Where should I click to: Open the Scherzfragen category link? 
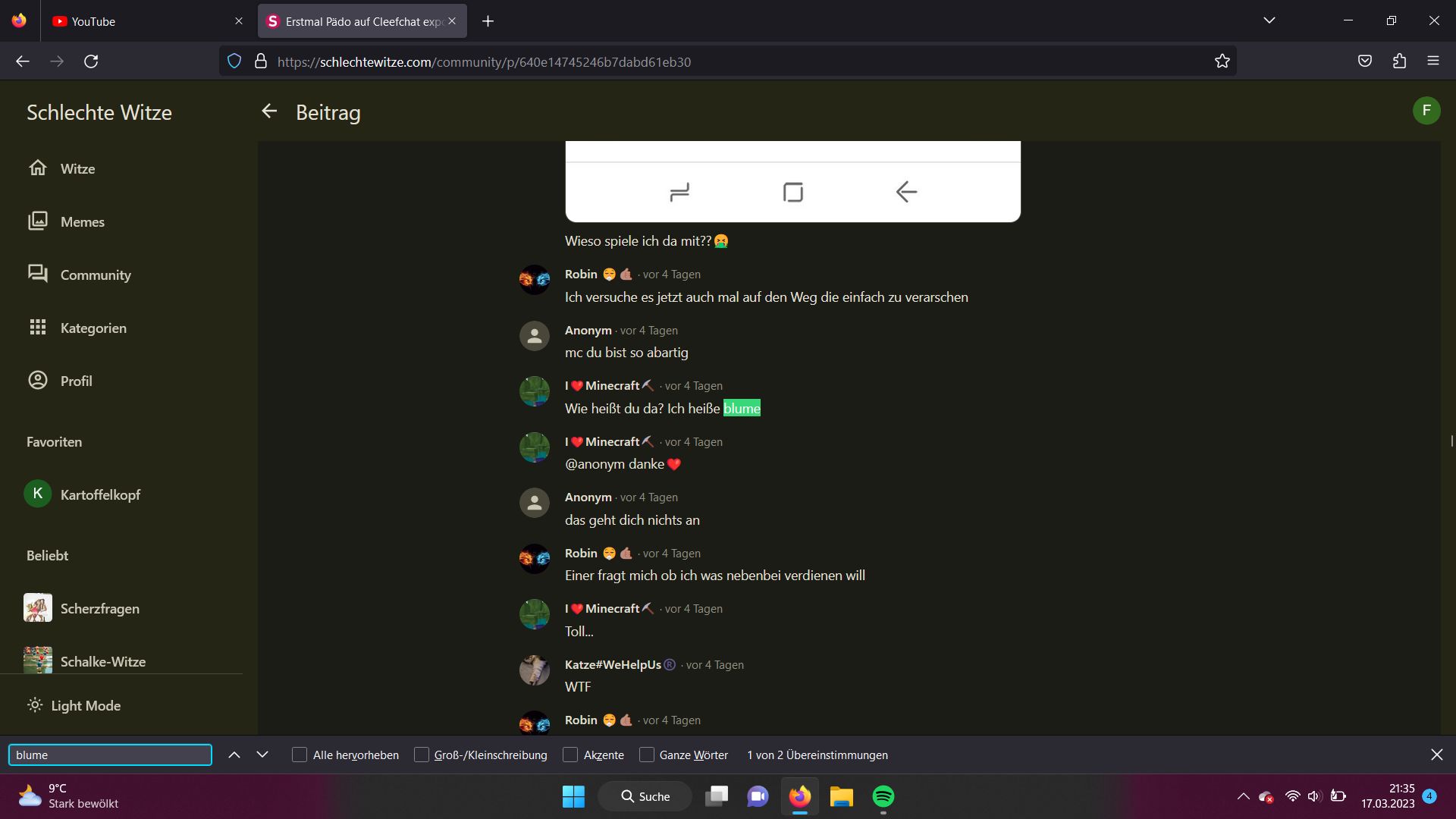pyautogui.click(x=99, y=608)
